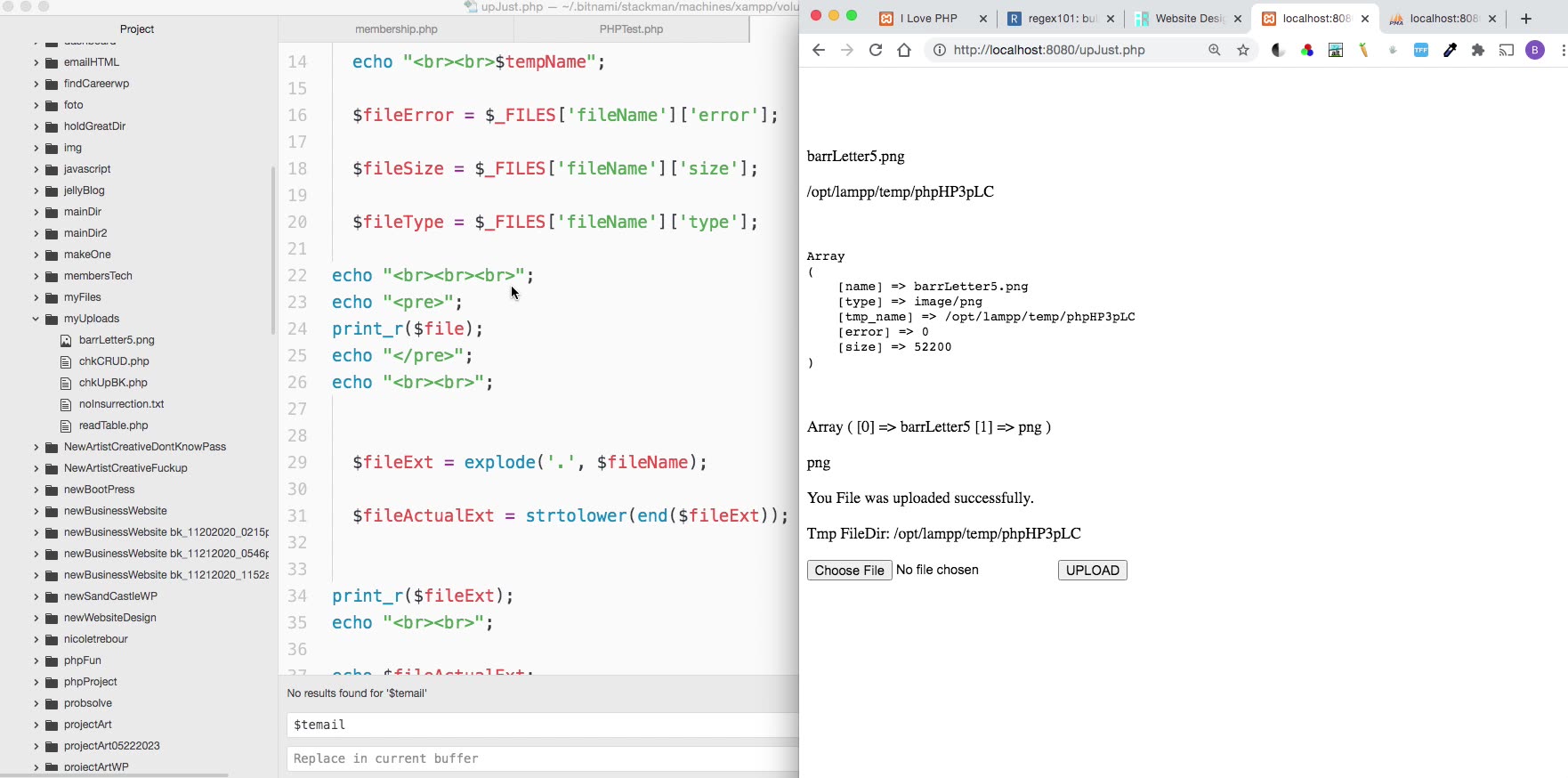
Task: Select the nicoletrebour folder
Action: click(x=95, y=639)
